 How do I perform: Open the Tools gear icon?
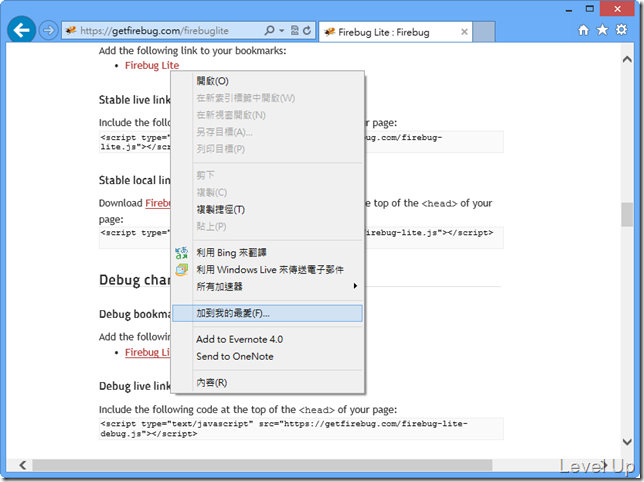[x=621, y=30]
